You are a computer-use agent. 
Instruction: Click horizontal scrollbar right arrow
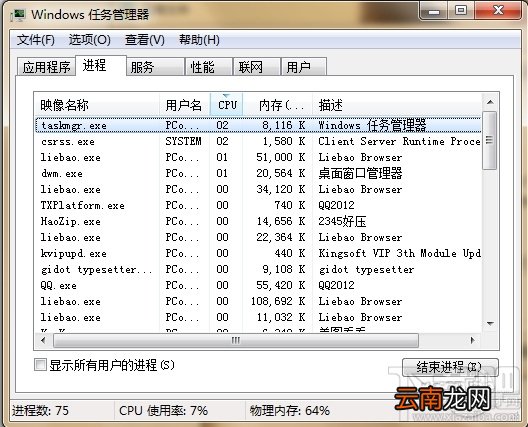coord(473,340)
